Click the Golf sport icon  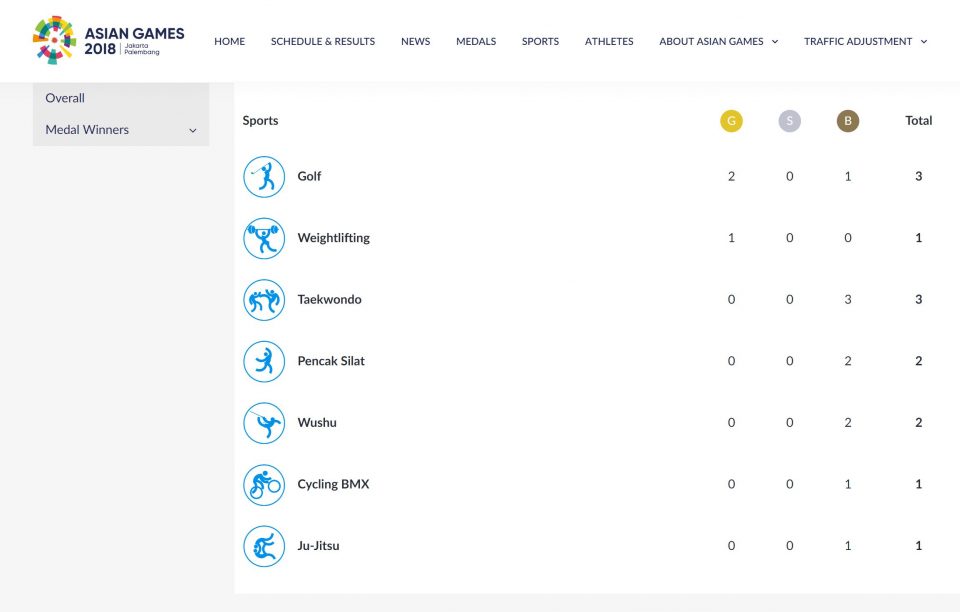click(x=264, y=177)
